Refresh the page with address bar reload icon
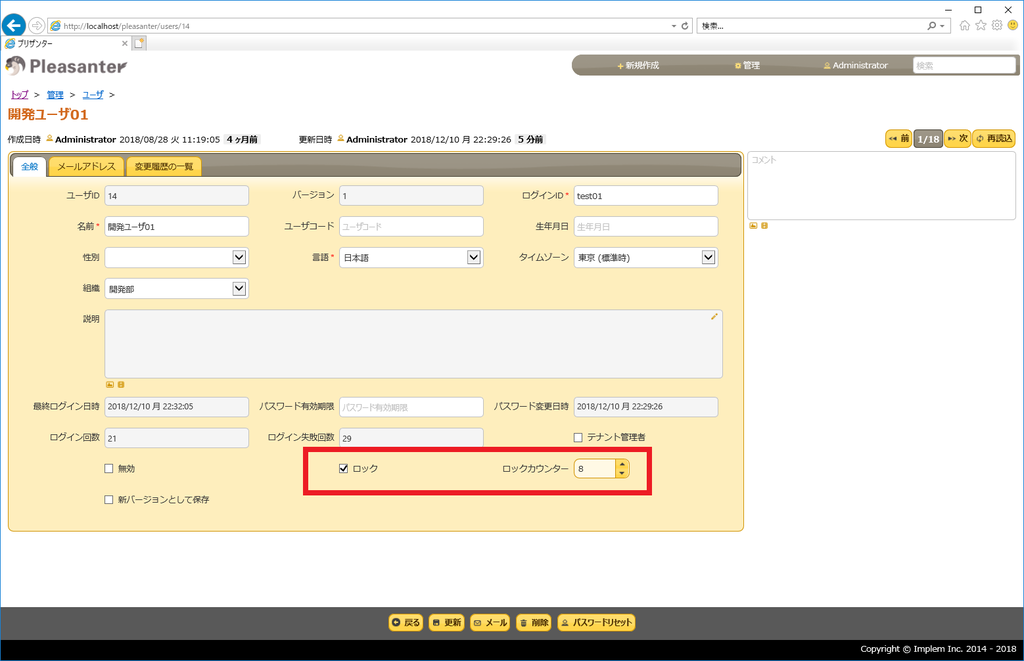Image resolution: width=1024 pixels, height=661 pixels. point(684,26)
